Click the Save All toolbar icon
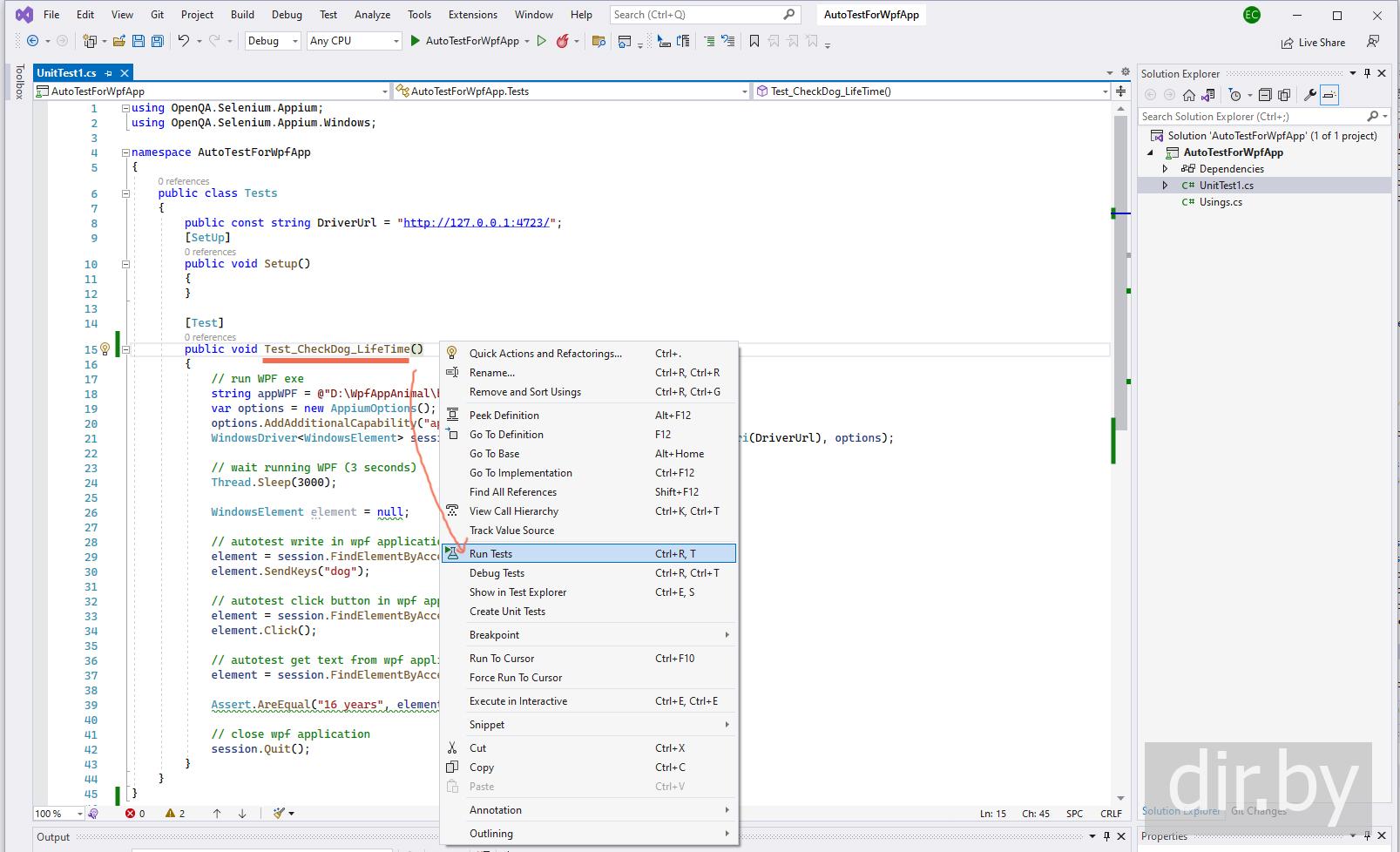 pos(157,41)
